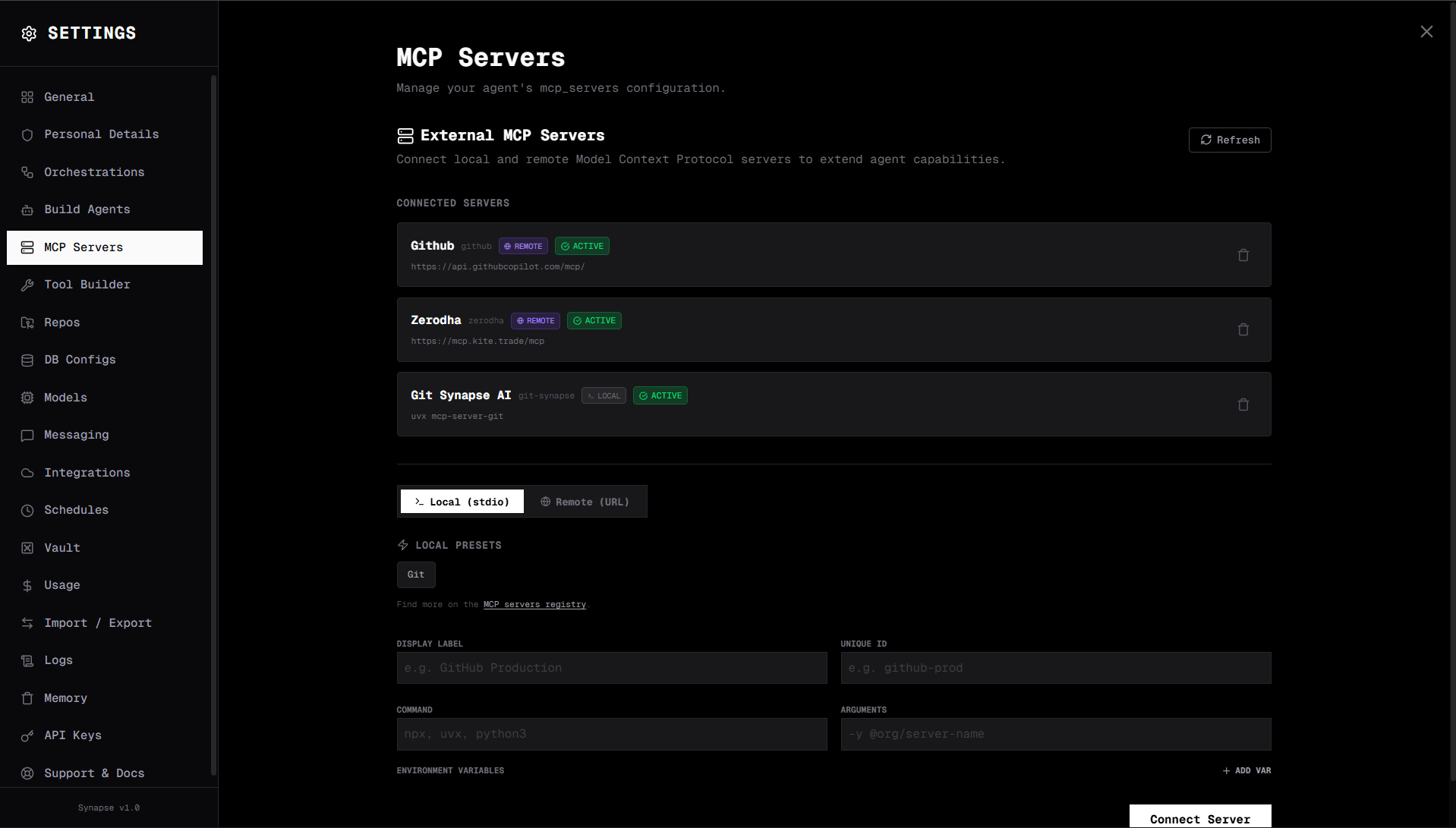1456x828 pixels.
Task: Click the Messaging chat bubble icon
Action: [27, 435]
